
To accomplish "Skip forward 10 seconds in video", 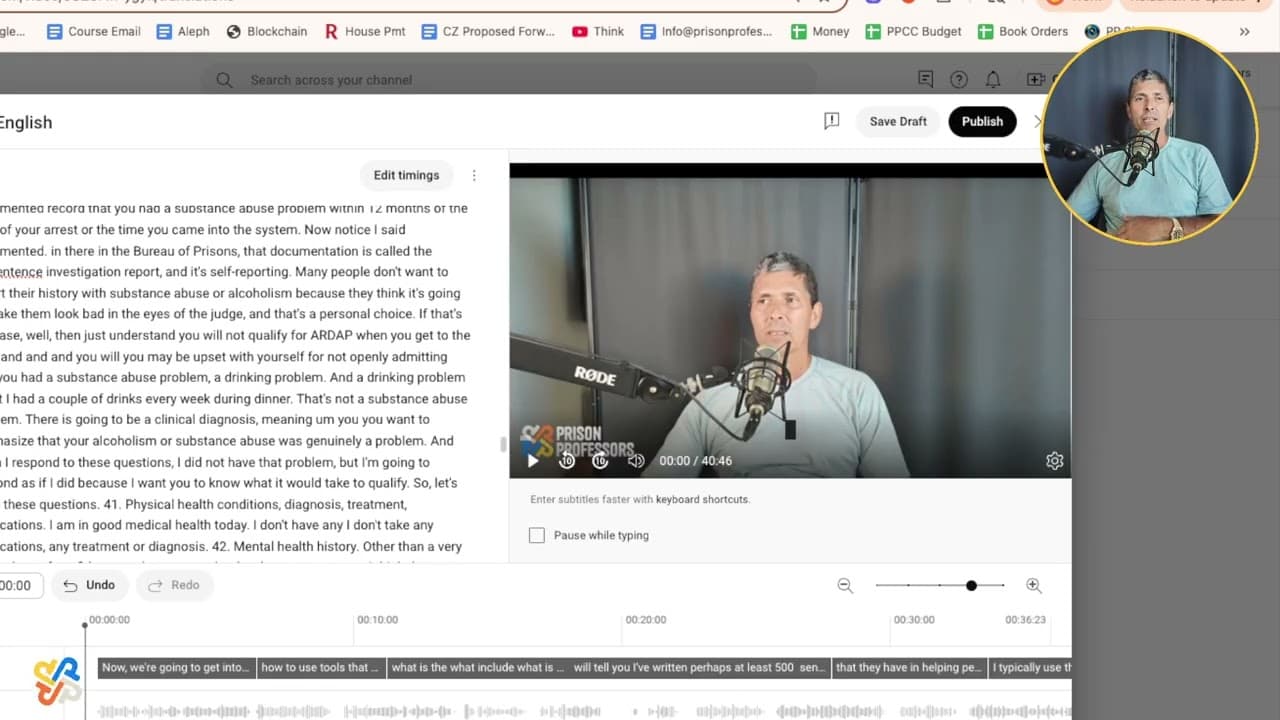I will 600,461.
